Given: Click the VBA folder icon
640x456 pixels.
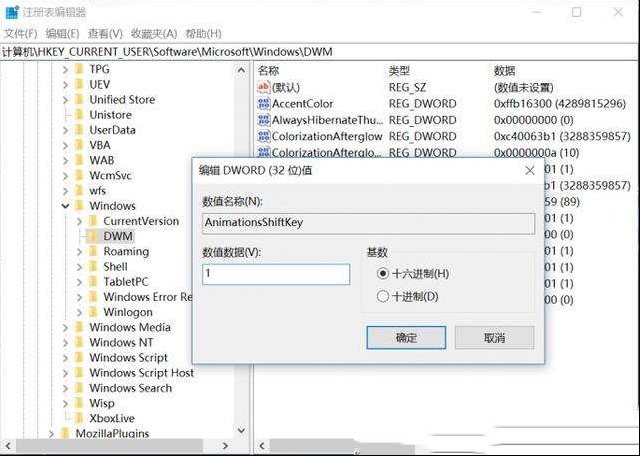Looking at the screenshot, I should [x=80, y=145].
